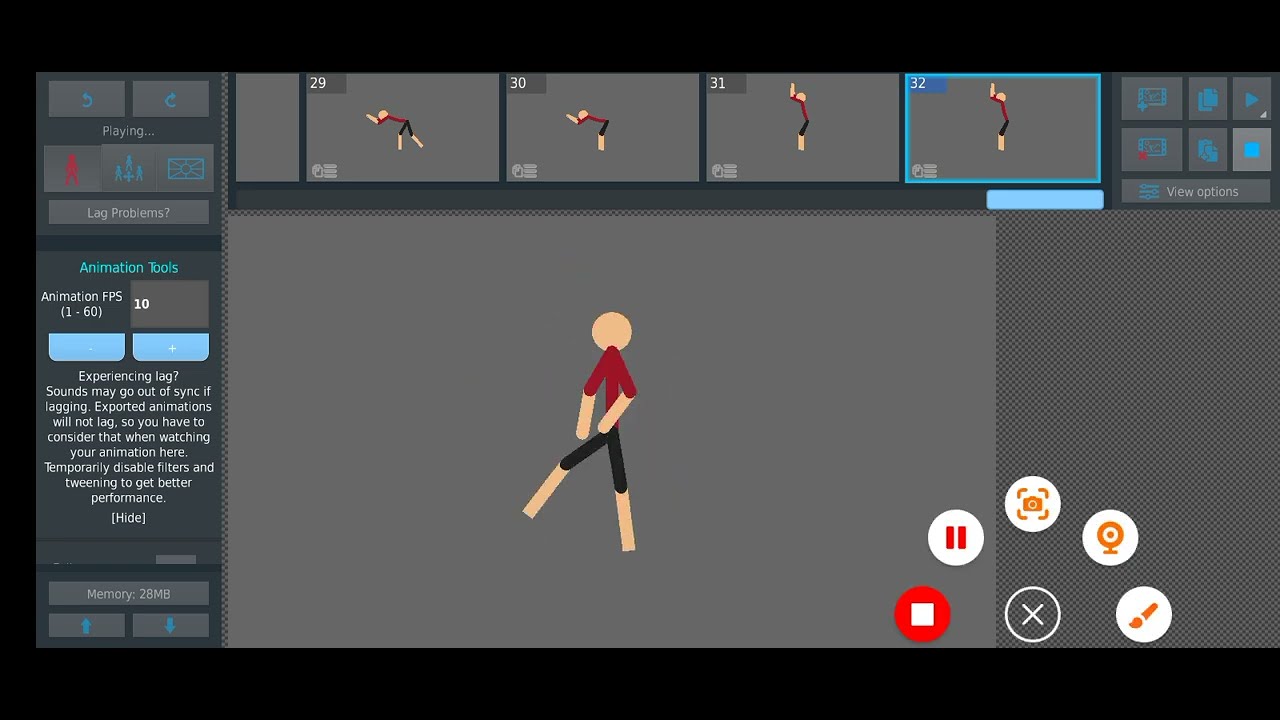Click the [Hide] link under lag notice
The height and width of the screenshot is (720, 1280).
[128, 518]
